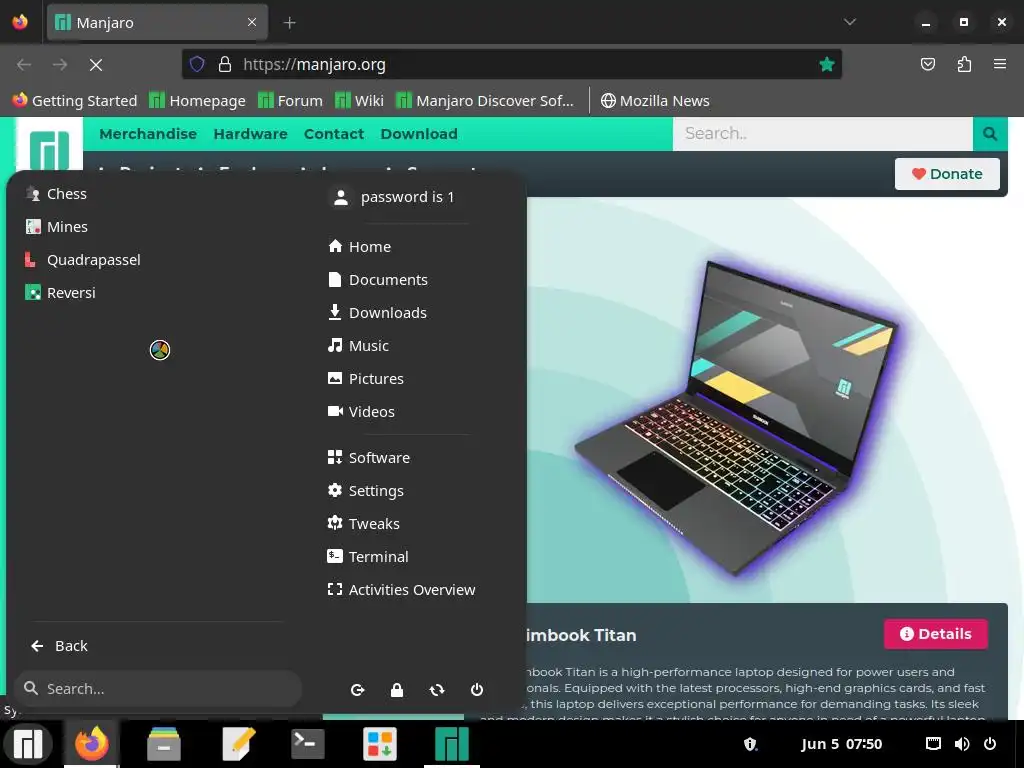Open Manjaro Discover Software bookmark
Viewport: 1024px width, 768px height.
[x=485, y=101]
